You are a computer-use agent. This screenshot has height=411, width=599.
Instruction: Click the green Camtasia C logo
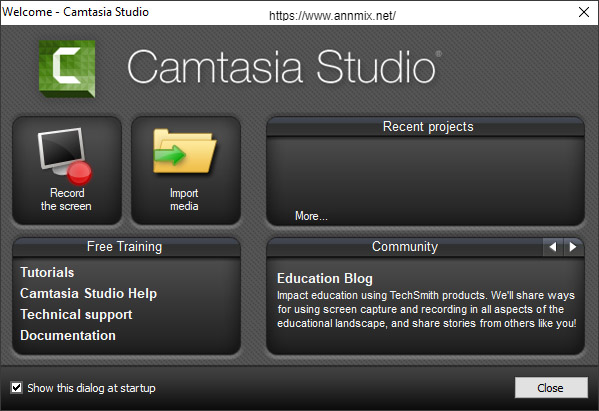pos(67,69)
